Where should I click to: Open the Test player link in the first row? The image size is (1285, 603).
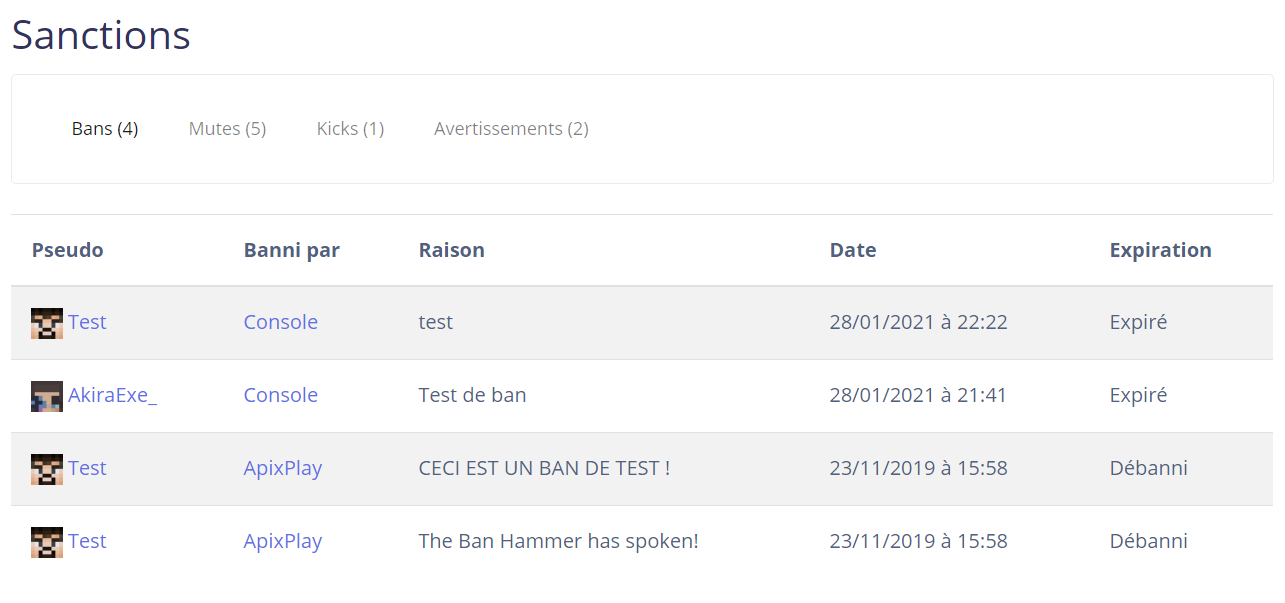tap(87, 322)
